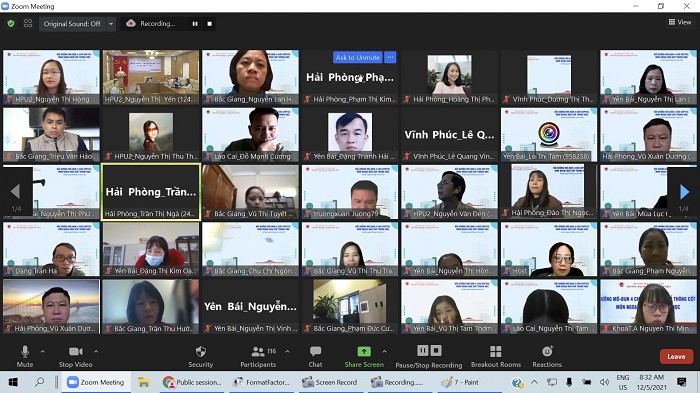Image resolution: width=700 pixels, height=393 pixels.
Task: Open the View menu
Action: pos(680,22)
